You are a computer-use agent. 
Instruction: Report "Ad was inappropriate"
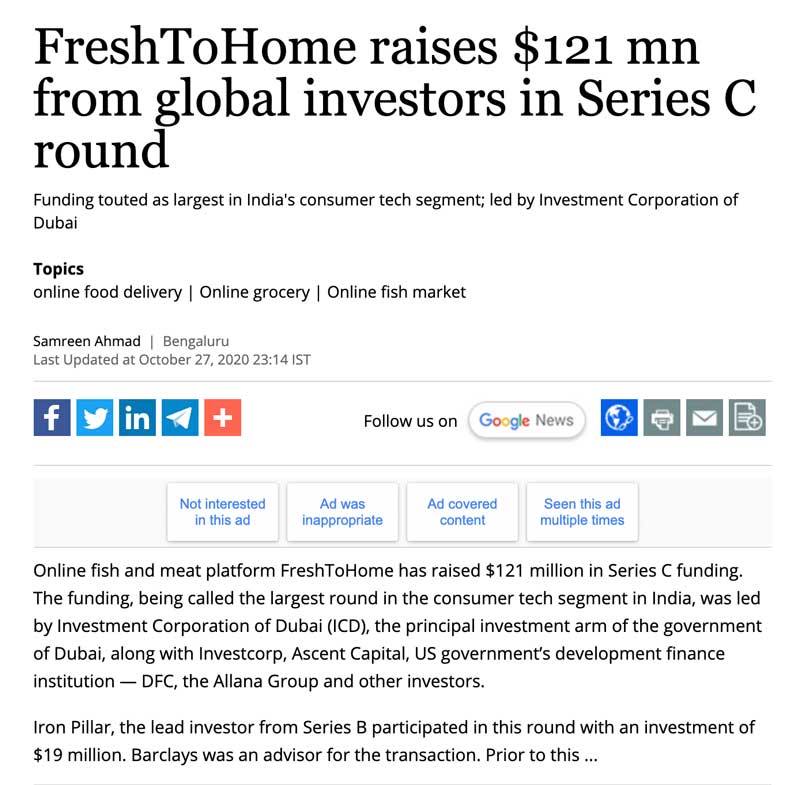pyautogui.click(x=342, y=512)
